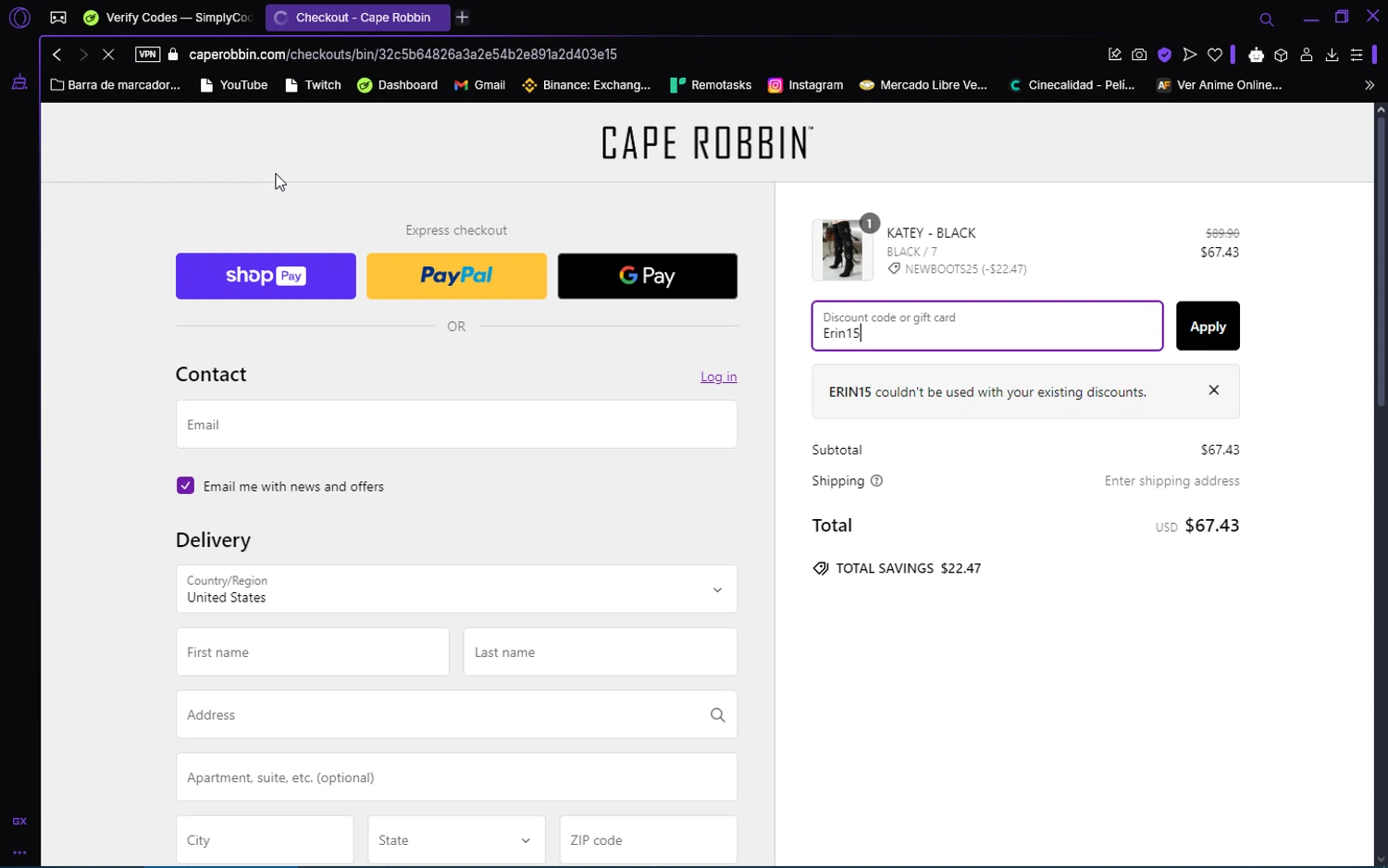This screenshot has width=1388, height=868.
Task: Click the Address field
Action: [x=456, y=714]
